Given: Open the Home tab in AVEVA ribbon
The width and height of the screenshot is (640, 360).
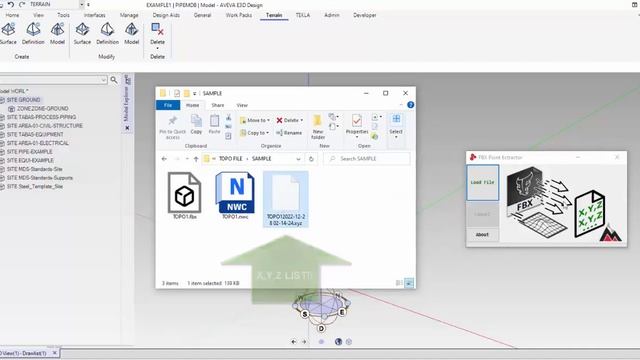Looking at the screenshot, I should 12,15.
